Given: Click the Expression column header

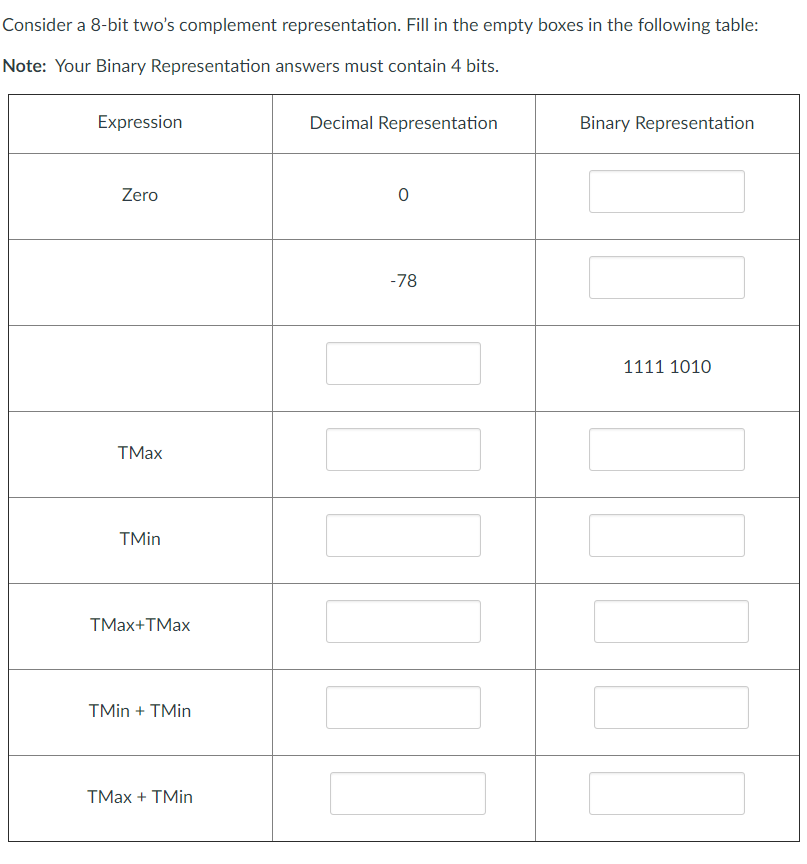Looking at the screenshot, I should [139, 123].
